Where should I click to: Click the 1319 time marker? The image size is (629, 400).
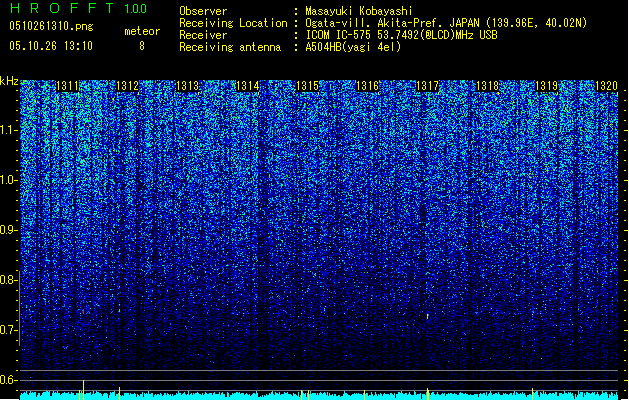tap(547, 86)
